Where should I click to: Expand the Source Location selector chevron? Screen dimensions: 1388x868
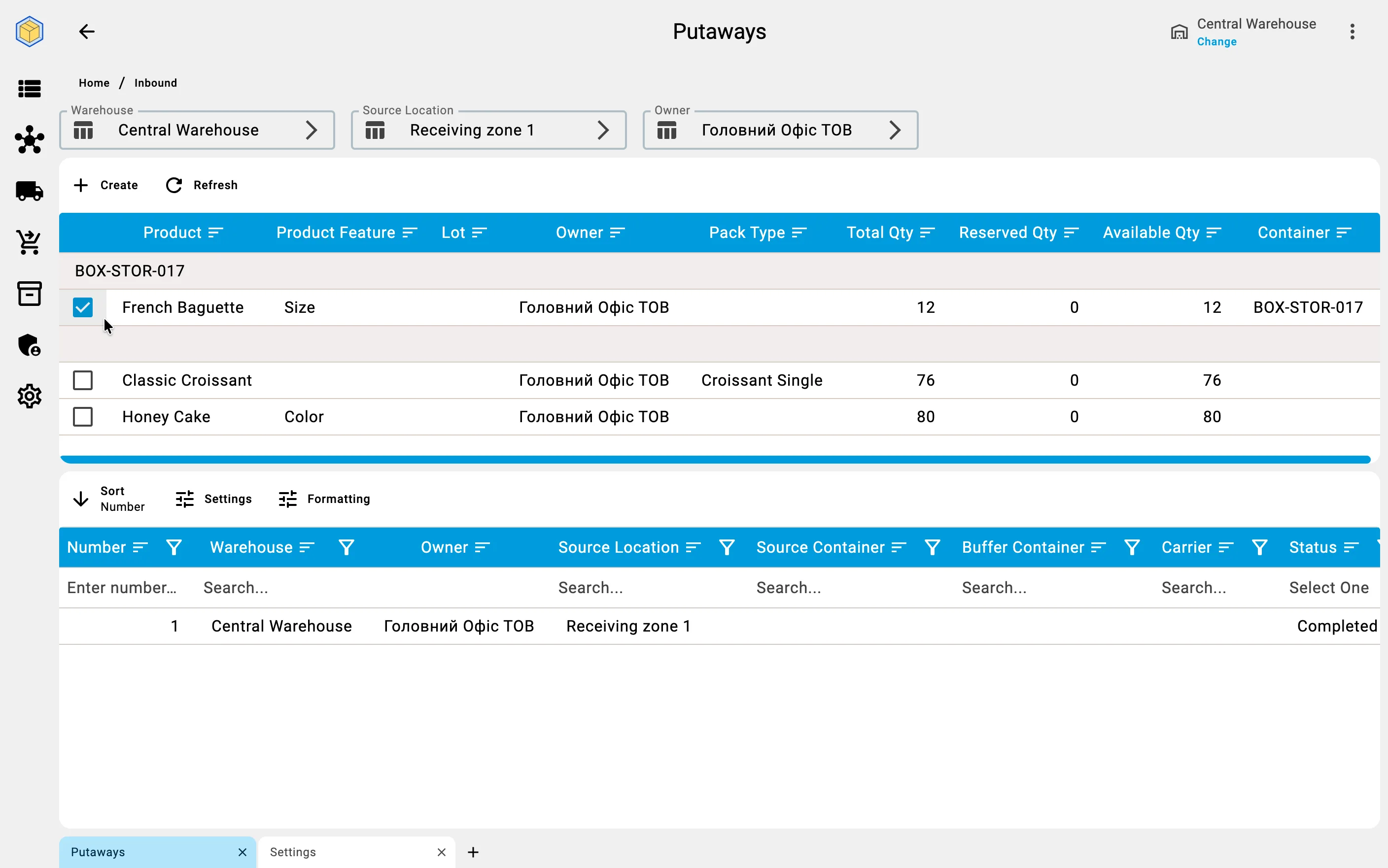coord(603,130)
